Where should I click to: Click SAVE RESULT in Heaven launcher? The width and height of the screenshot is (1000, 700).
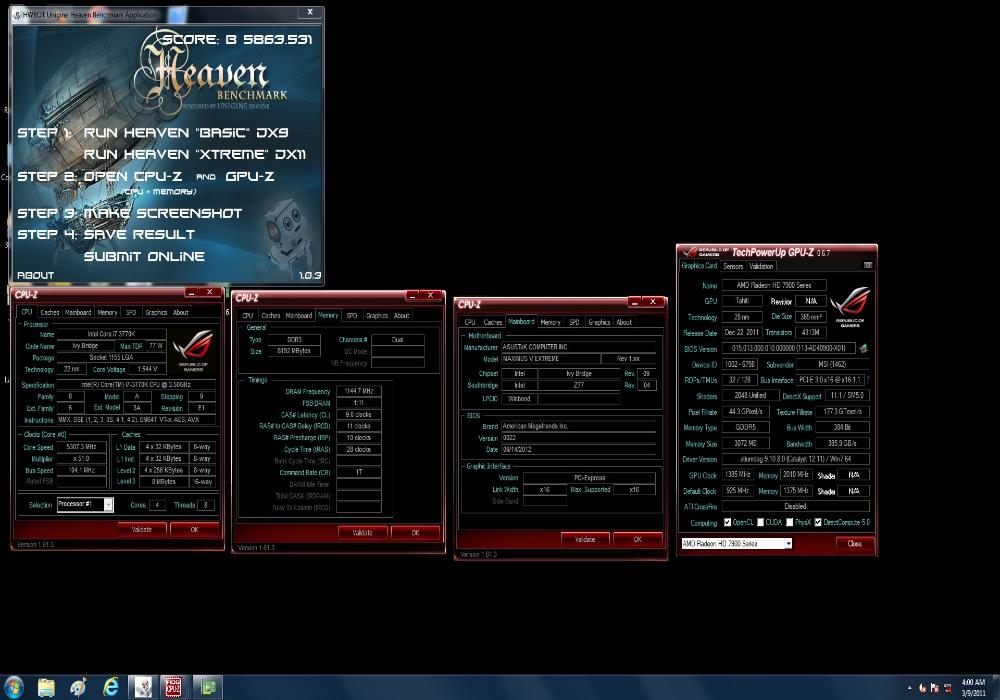(139, 235)
